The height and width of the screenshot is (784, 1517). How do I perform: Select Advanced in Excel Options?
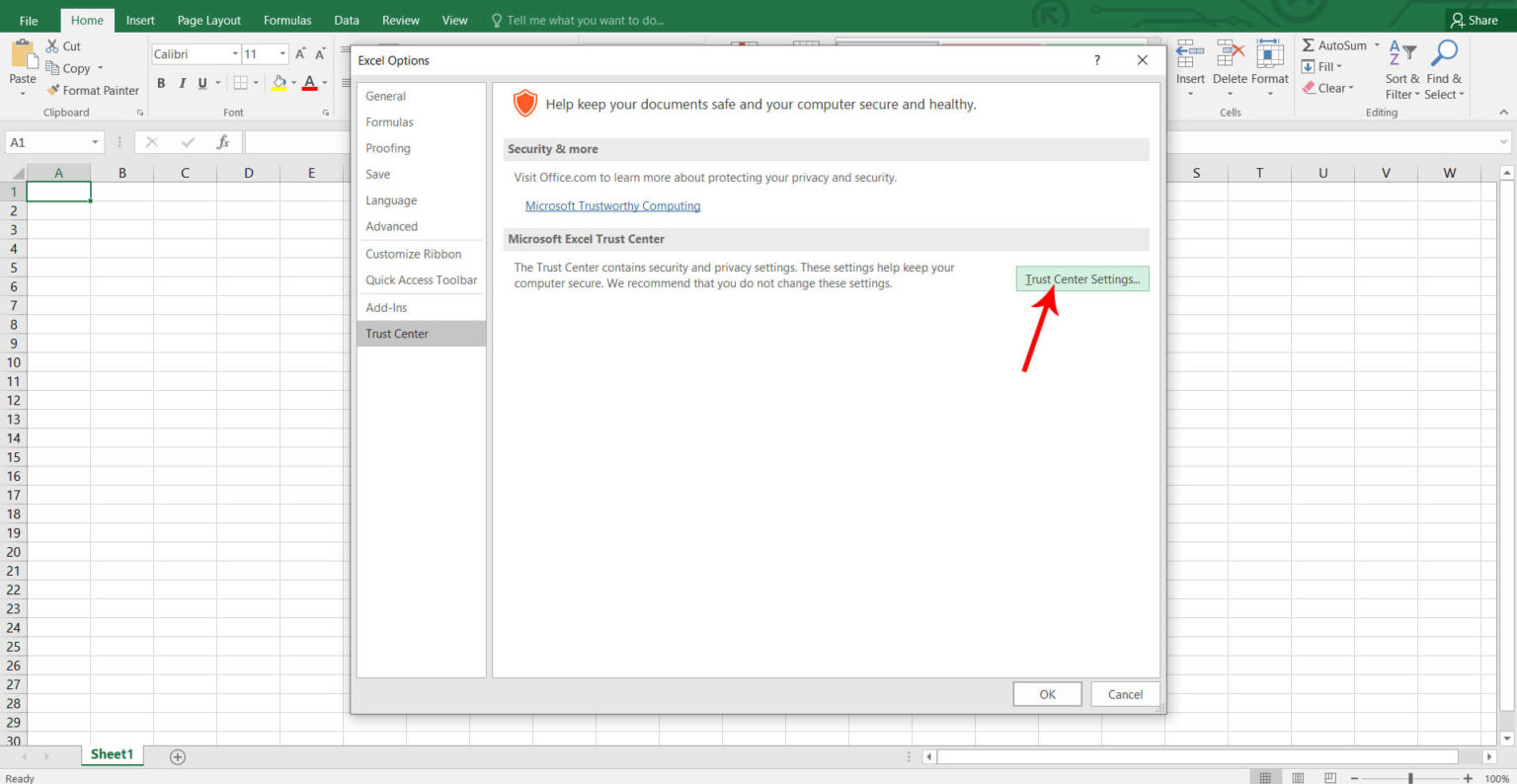(421, 226)
